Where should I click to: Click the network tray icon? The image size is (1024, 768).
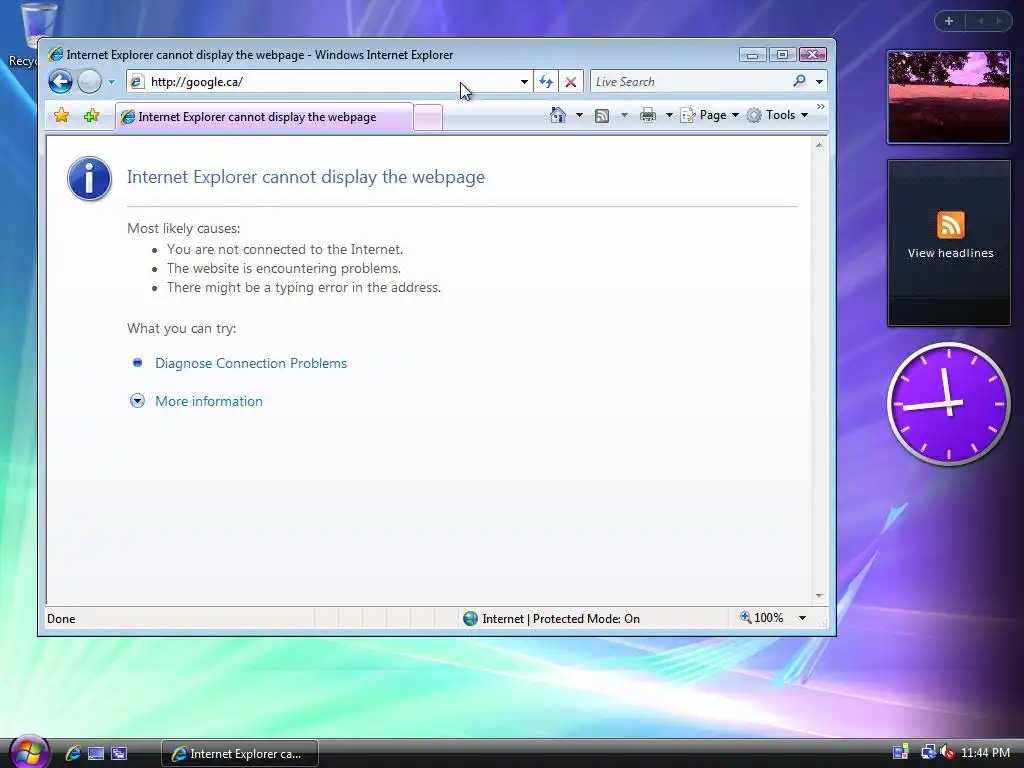(928, 752)
